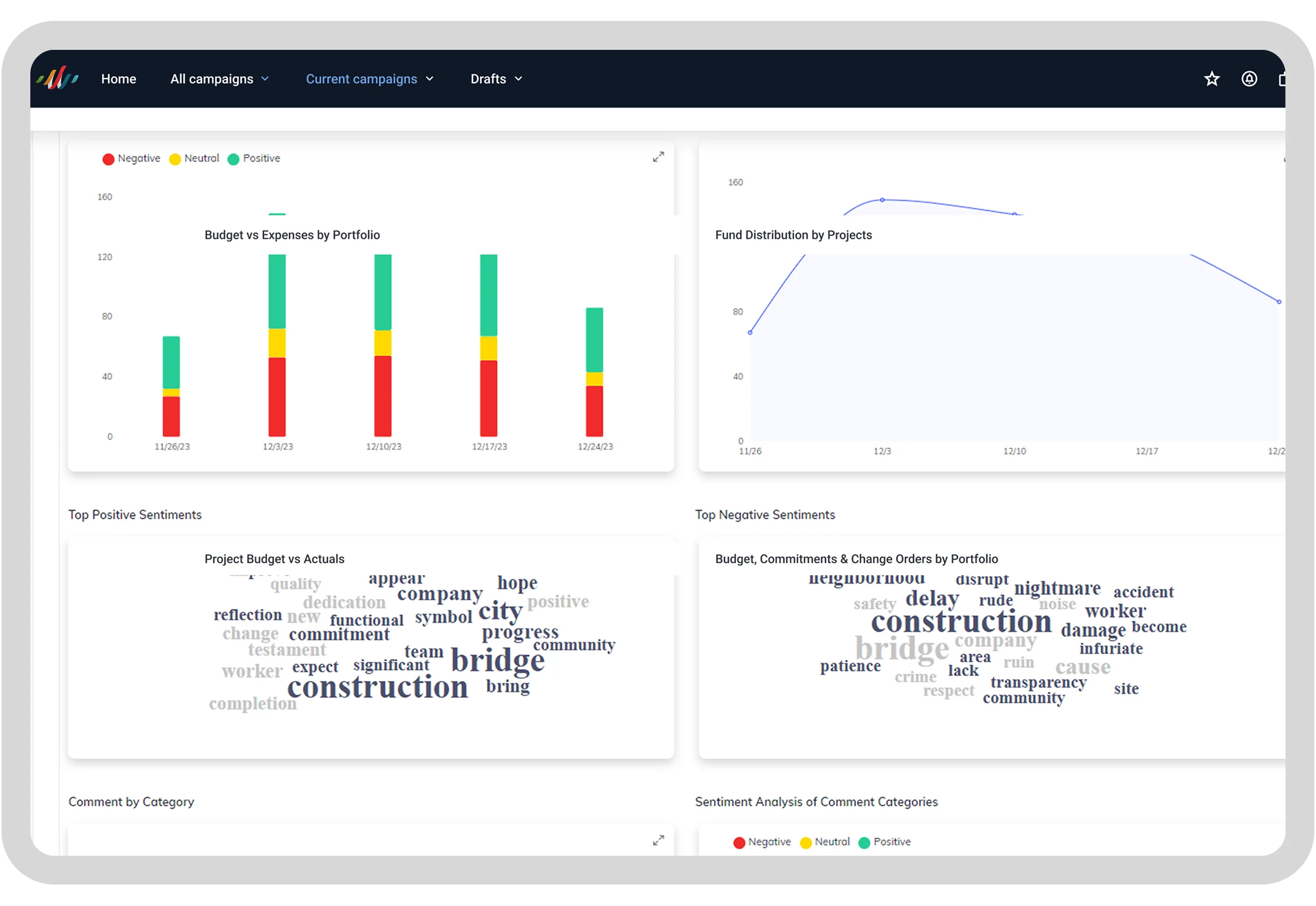This screenshot has height=906, width=1316.
Task: Click the 12/3 point on line chart
Action: (x=882, y=200)
